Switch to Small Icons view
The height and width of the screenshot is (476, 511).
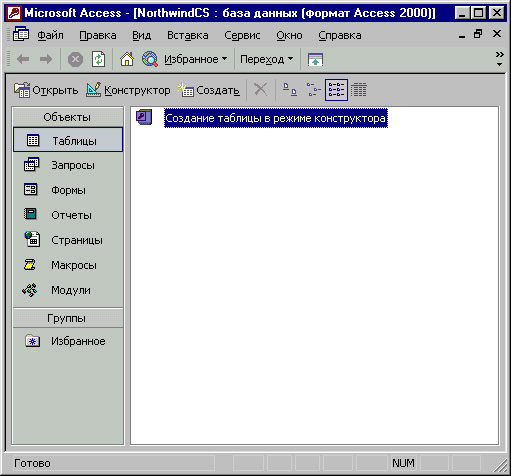click(313, 90)
